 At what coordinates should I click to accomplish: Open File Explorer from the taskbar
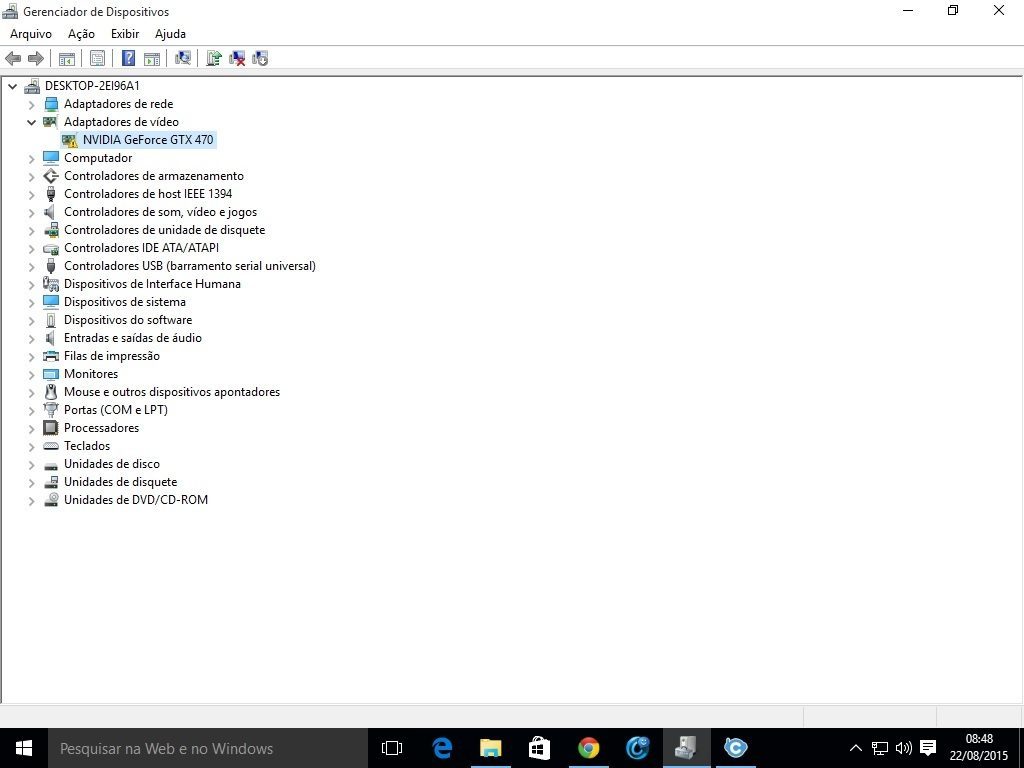pos(490,748)
